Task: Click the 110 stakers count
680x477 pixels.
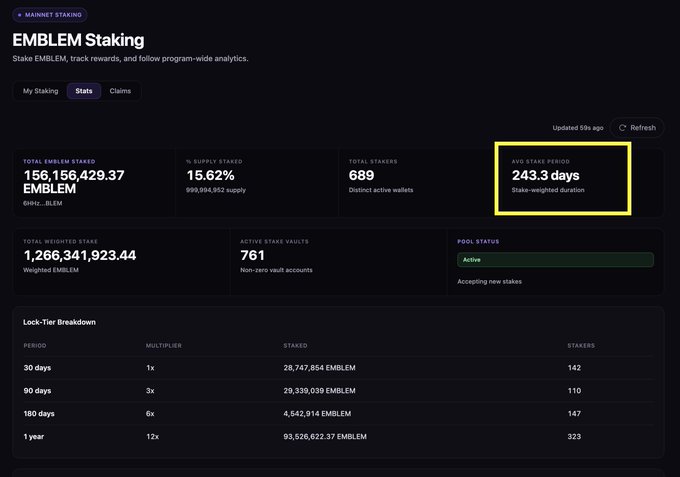Action: (574, 391)
